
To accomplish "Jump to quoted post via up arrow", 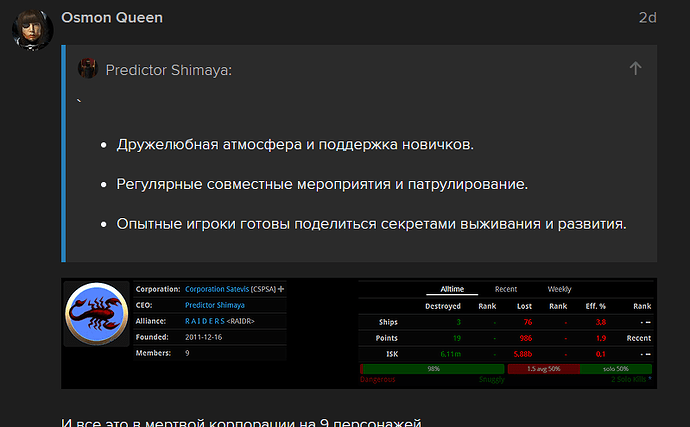I will click(635, 68).
